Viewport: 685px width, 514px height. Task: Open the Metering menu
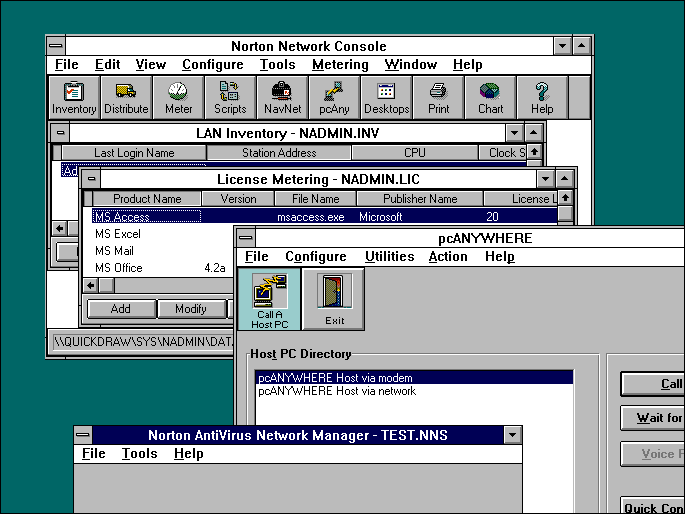coord(340,65)
